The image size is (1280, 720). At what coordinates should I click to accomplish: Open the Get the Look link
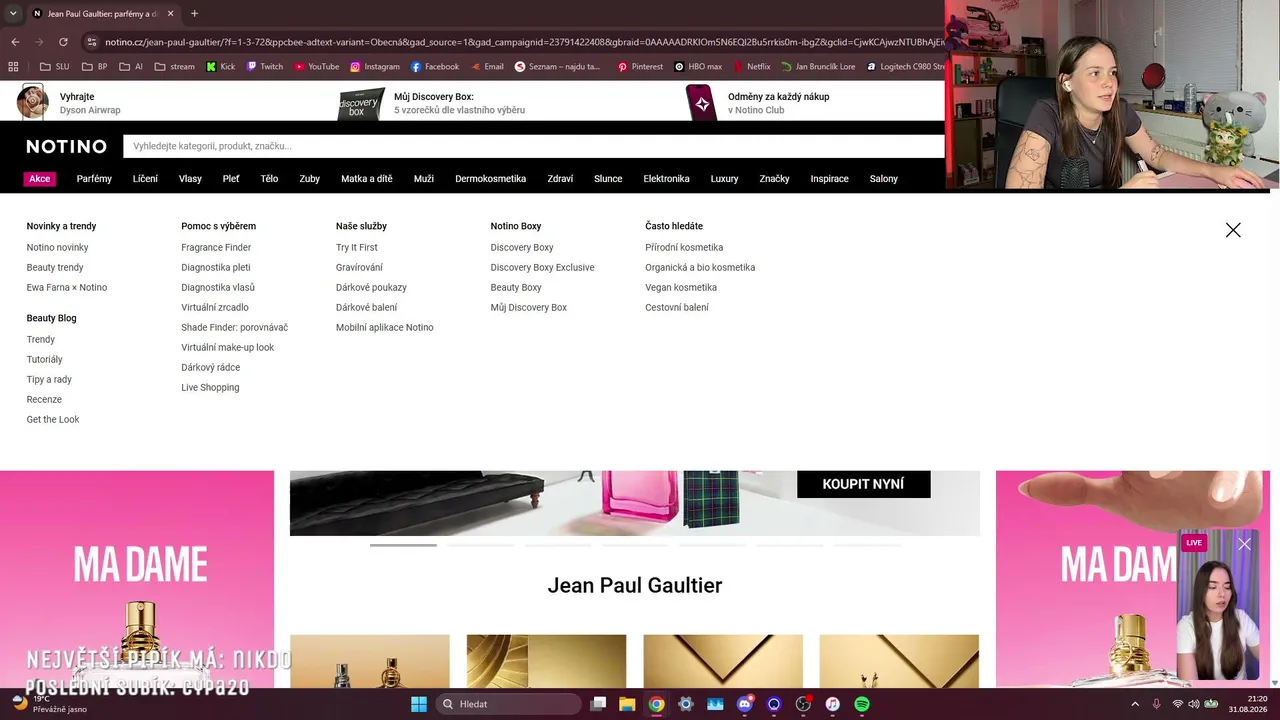53,419
